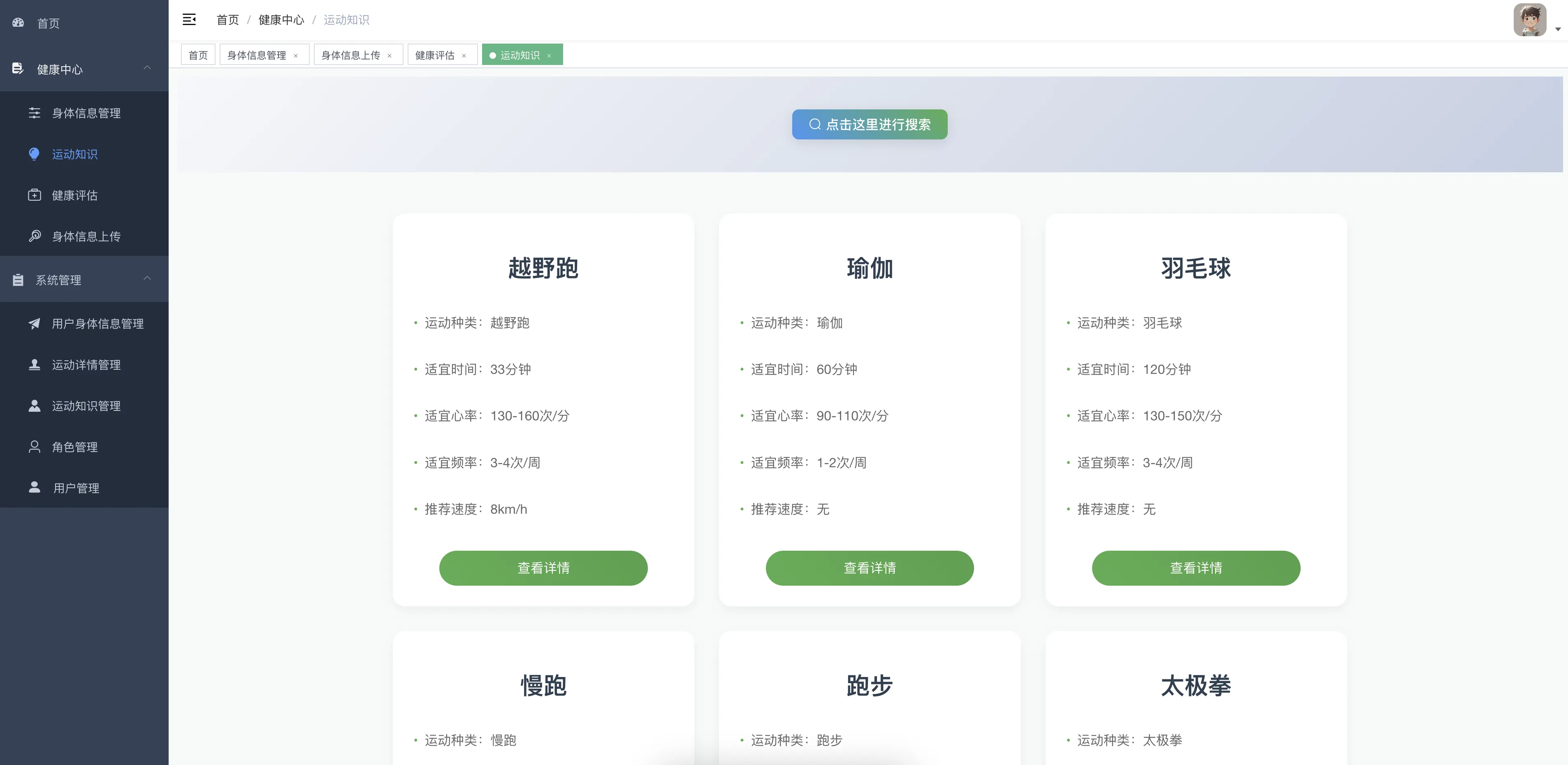Toggle the sidebar collapse hamburger icon
The image size is (1568, 765).
pos(189,19)
